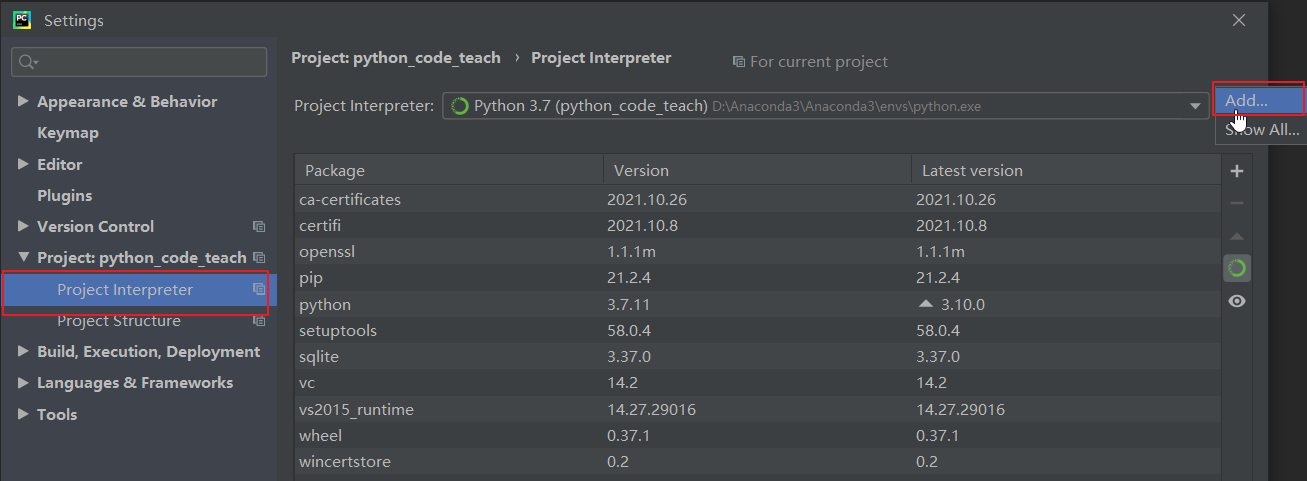Open the Plugins settings page
Screen dimensions: 1307x481
tap(64, 196)
